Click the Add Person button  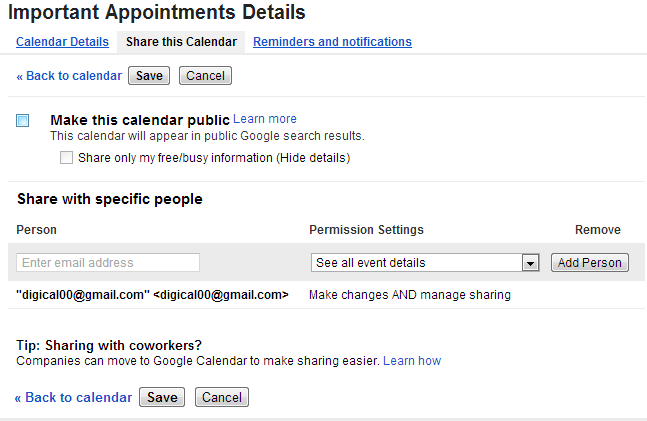(x=589, y=263)
